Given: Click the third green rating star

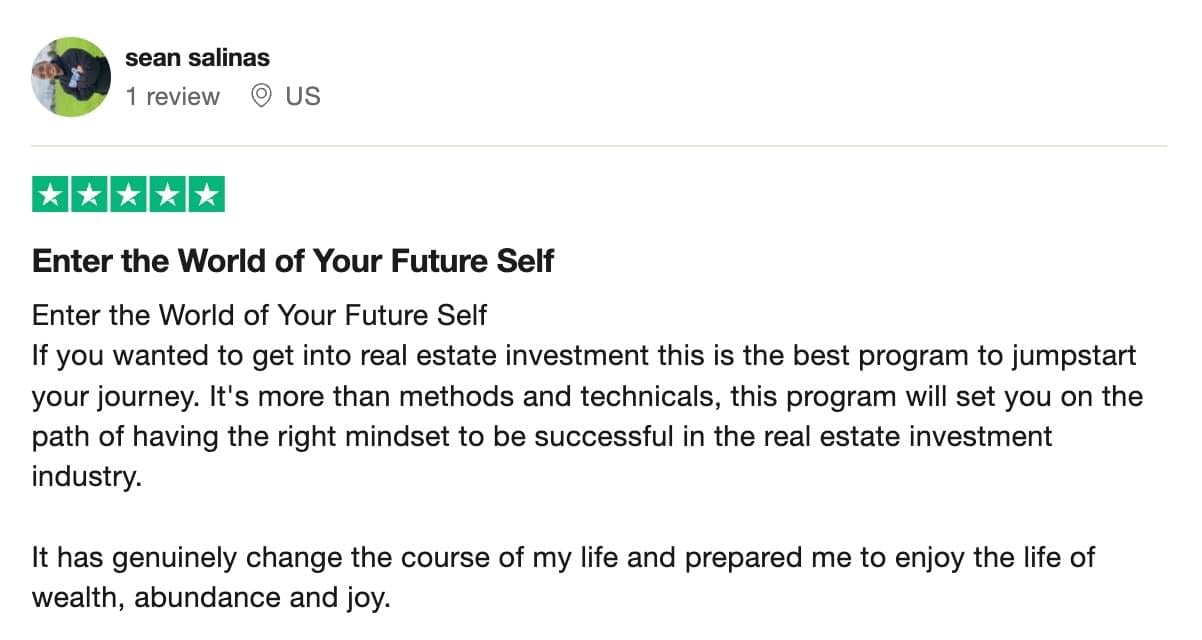Looking at the screenshot, I should (128, 194).
